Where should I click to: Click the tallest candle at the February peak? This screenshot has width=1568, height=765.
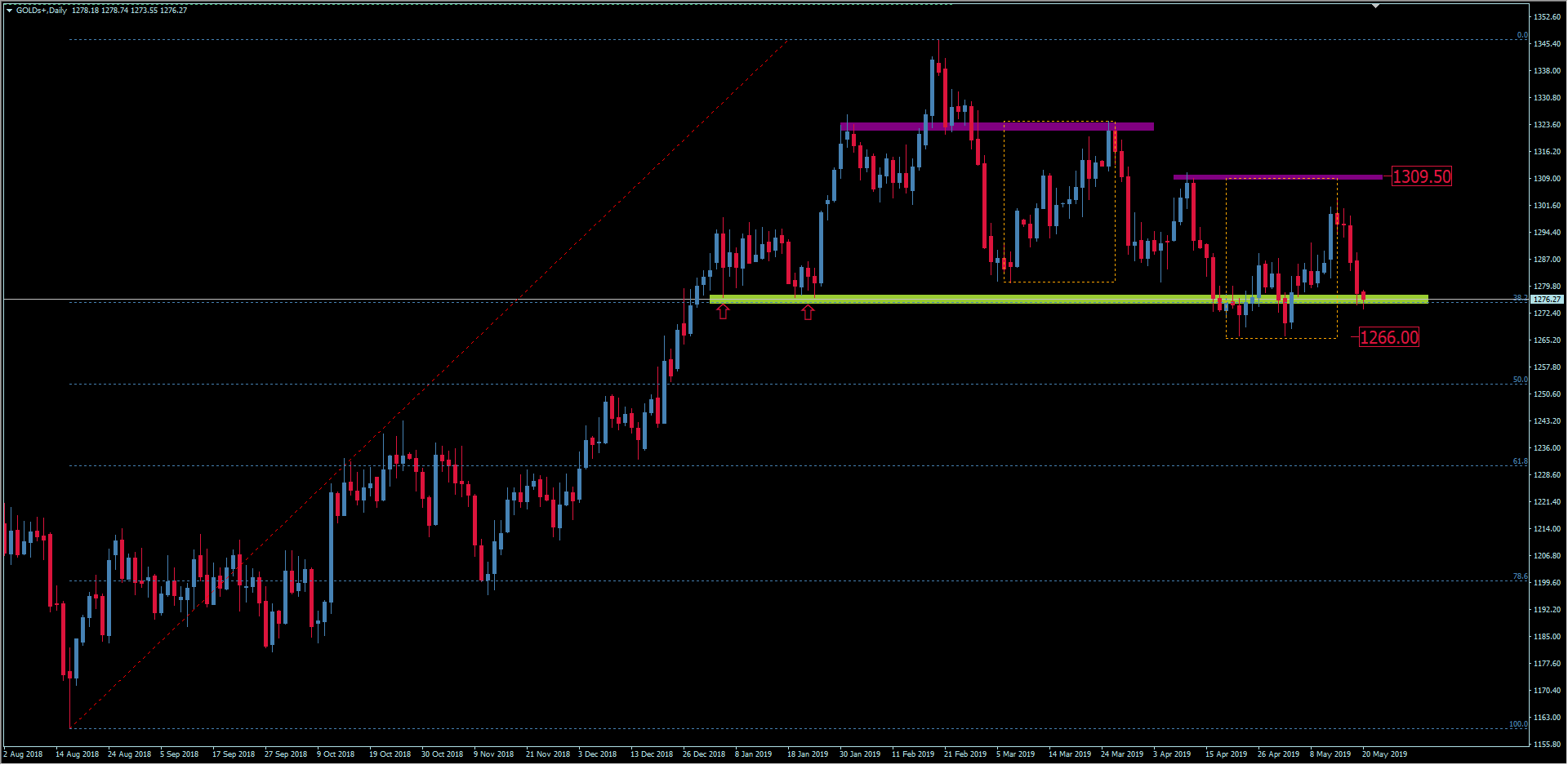click(x=933, y=87)
